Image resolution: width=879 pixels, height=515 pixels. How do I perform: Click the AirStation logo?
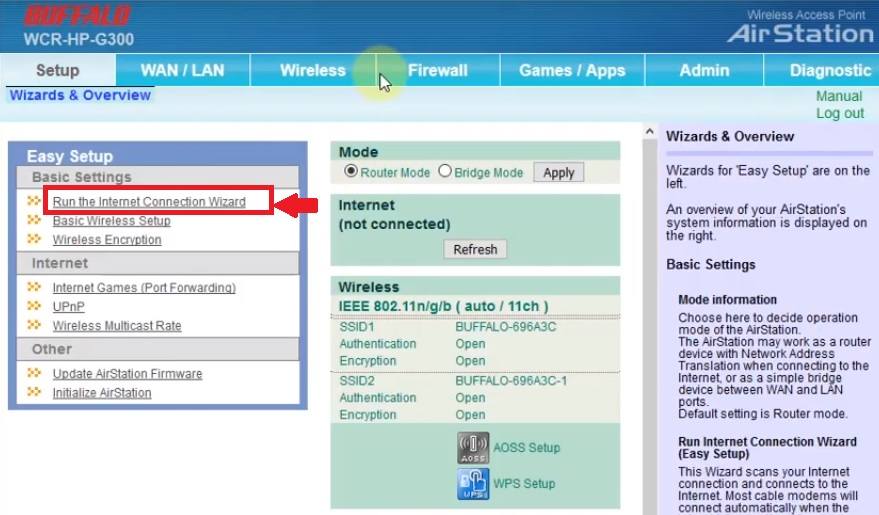click(x=799, y=33)
